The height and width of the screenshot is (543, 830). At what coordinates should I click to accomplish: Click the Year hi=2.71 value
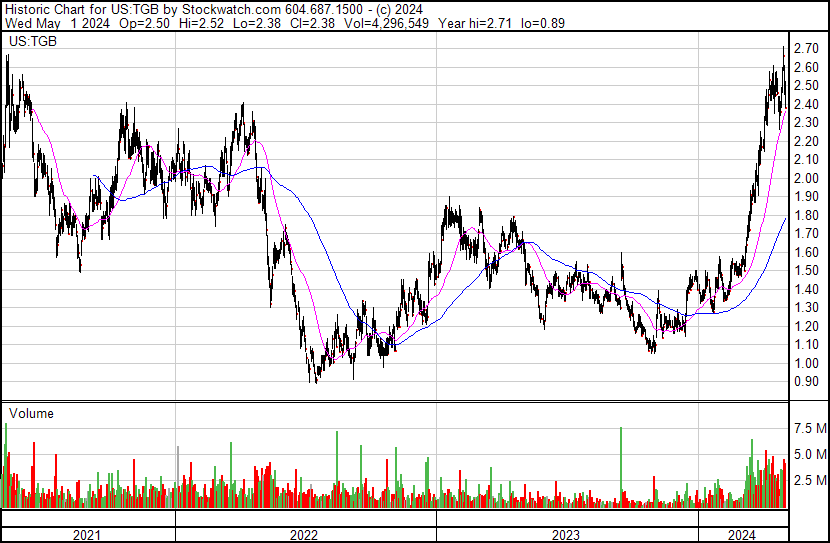474,23
